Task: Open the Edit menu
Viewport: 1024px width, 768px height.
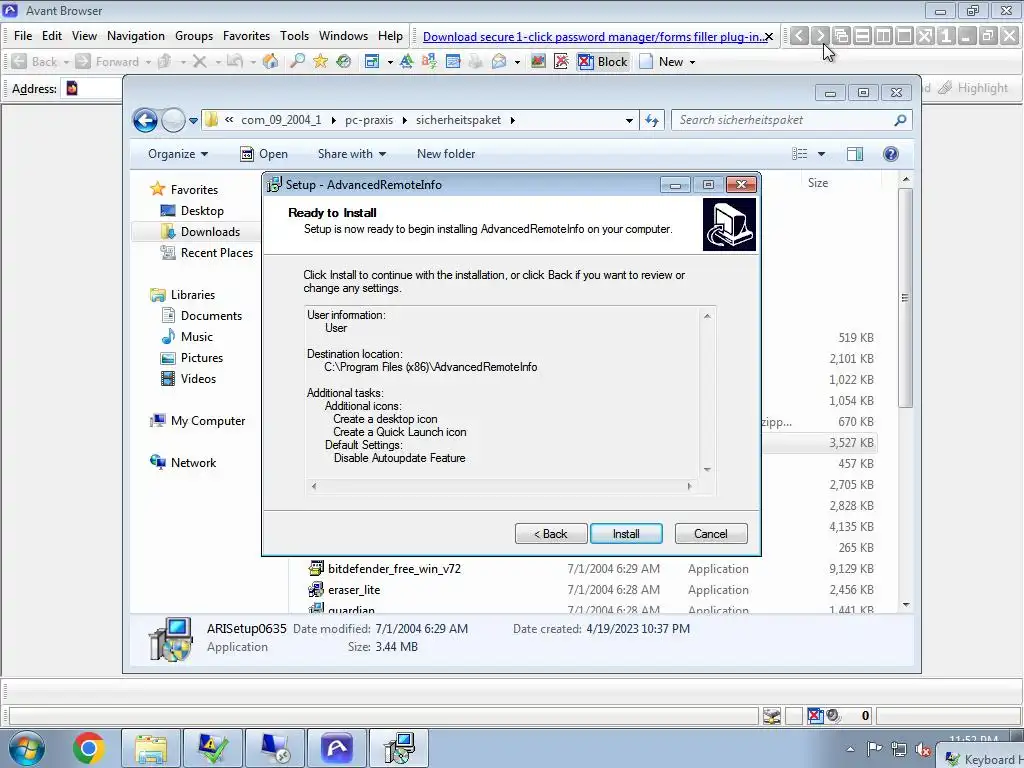Action: point(52,36)
